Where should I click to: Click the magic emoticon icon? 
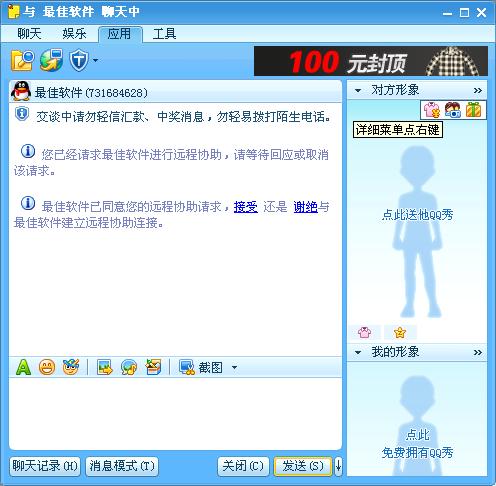71,367
